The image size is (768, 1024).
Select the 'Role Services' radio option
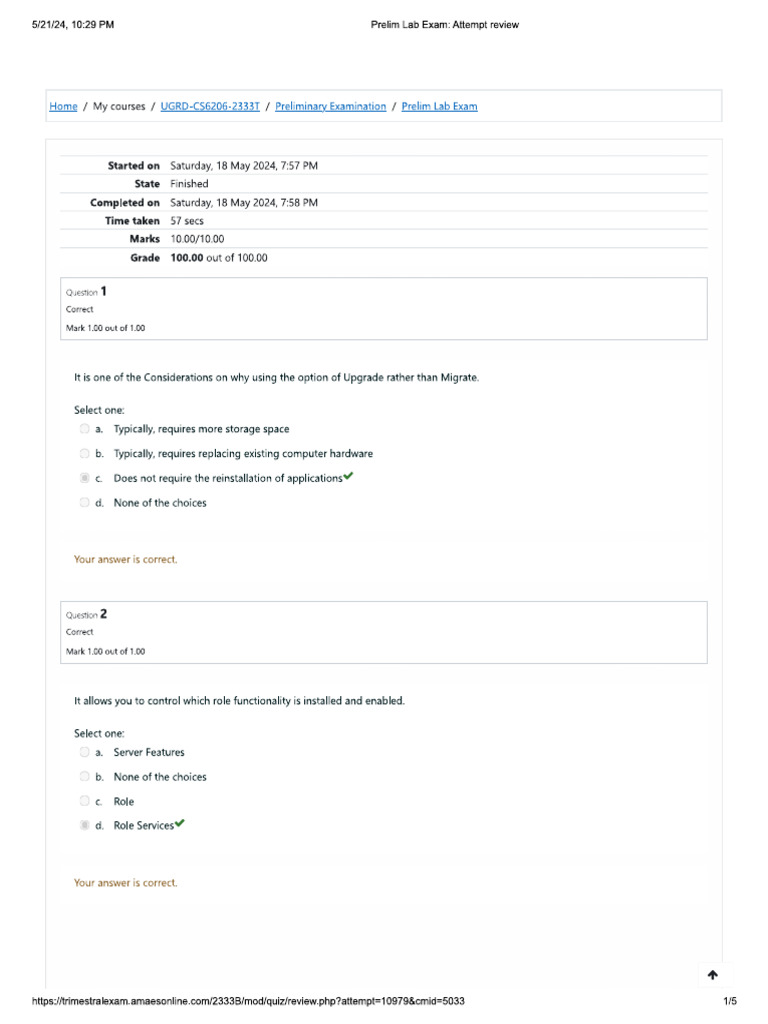coord(85,826)
